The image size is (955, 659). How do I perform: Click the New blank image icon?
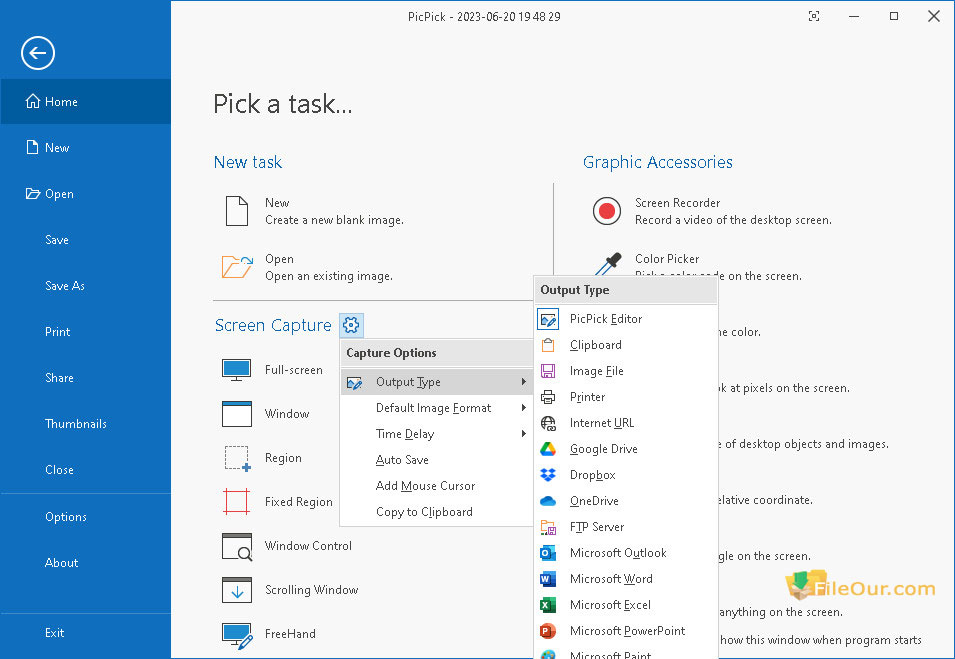pos(236,211)
